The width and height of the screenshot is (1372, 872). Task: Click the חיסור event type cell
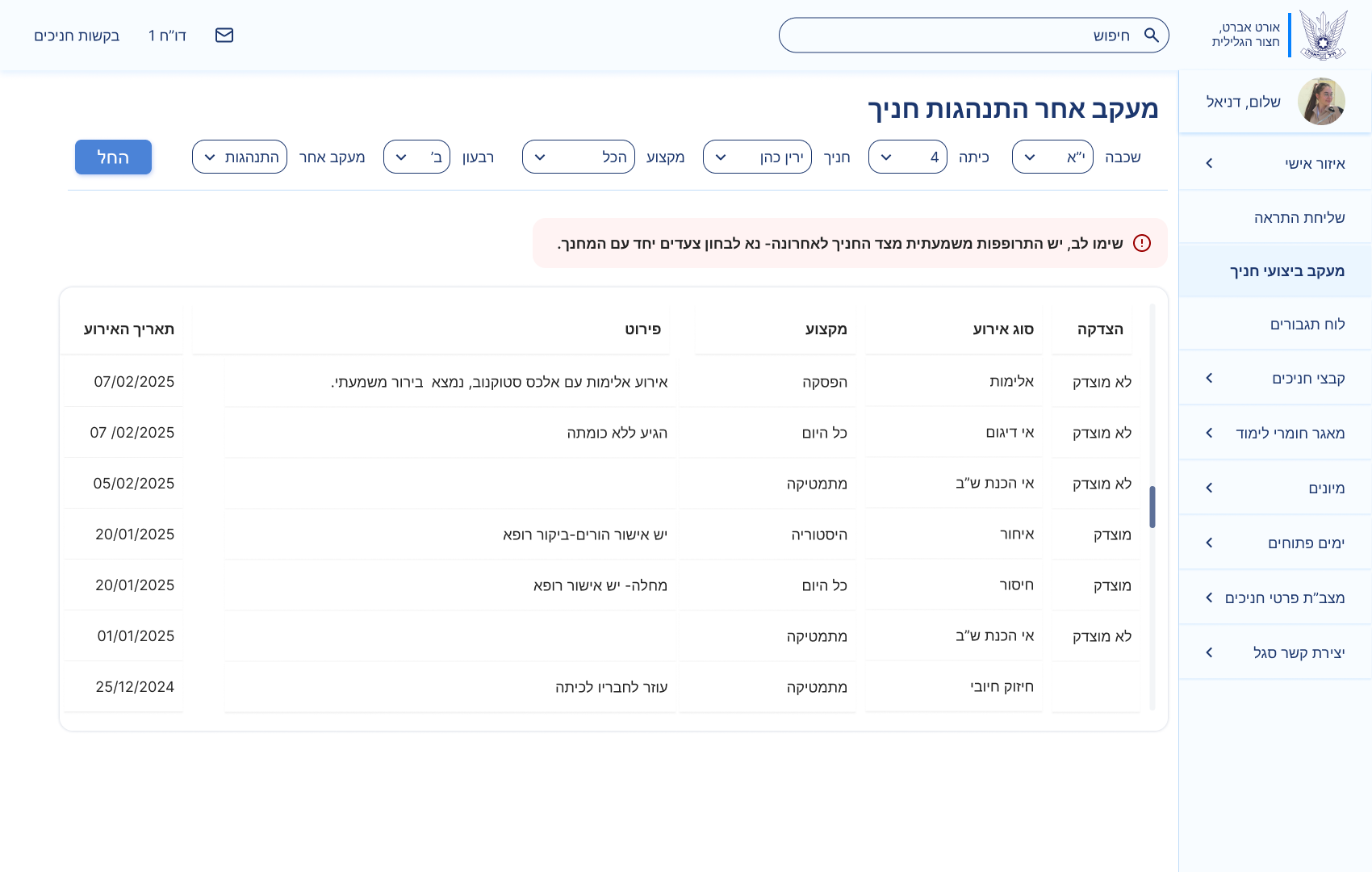point(954,585)
